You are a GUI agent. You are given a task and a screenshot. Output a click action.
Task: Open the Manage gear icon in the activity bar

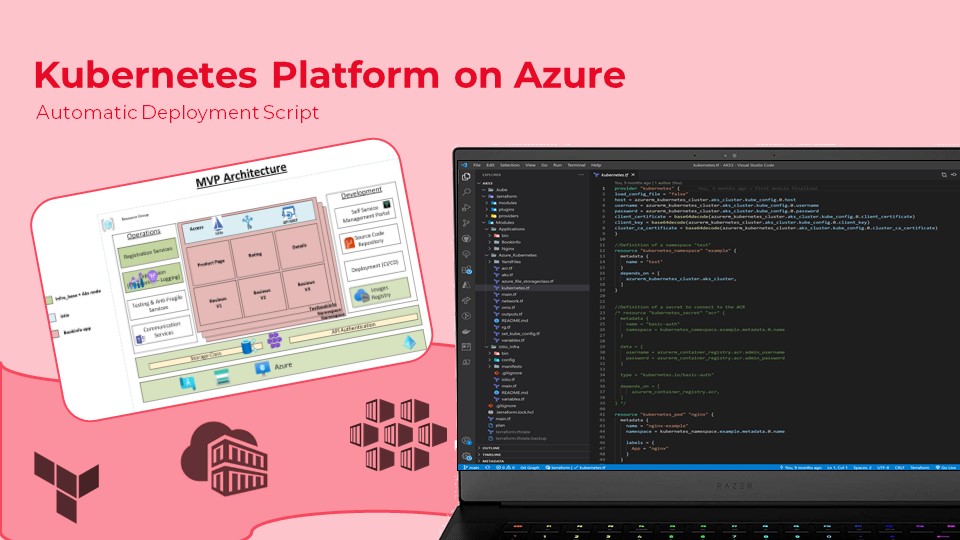click(467, 456)
